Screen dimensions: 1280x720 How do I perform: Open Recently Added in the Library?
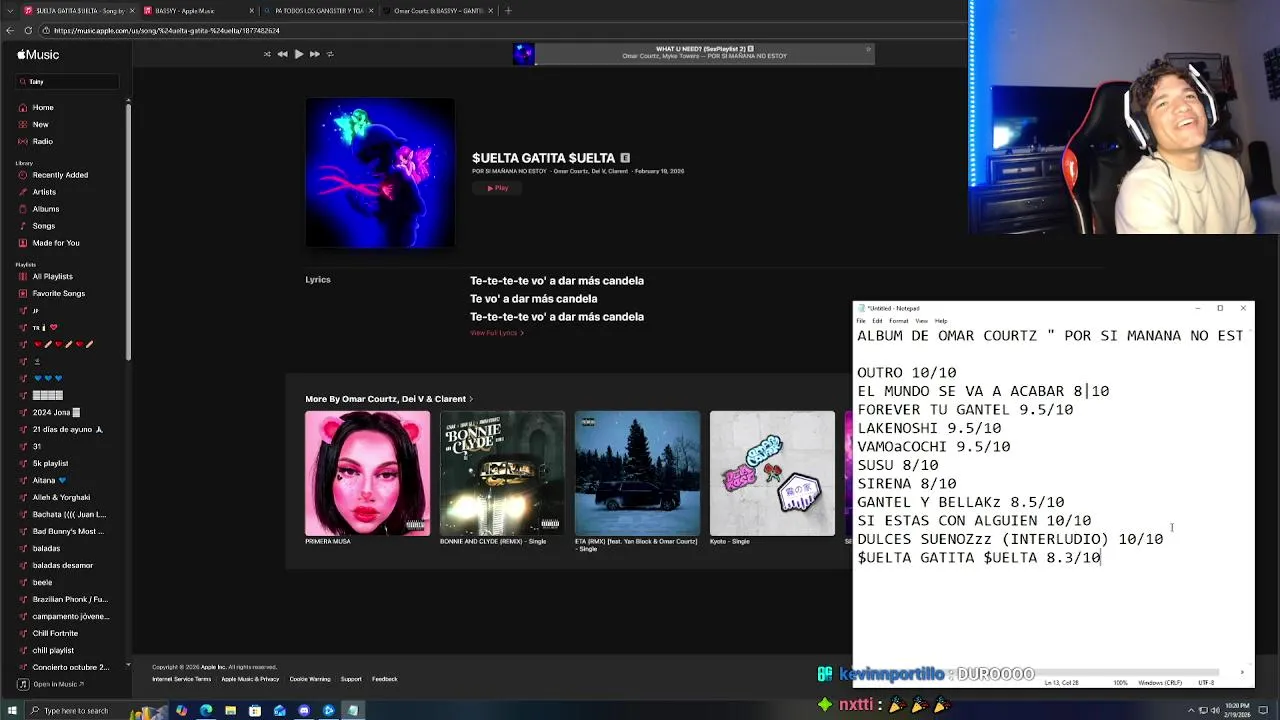pos(60,175)
